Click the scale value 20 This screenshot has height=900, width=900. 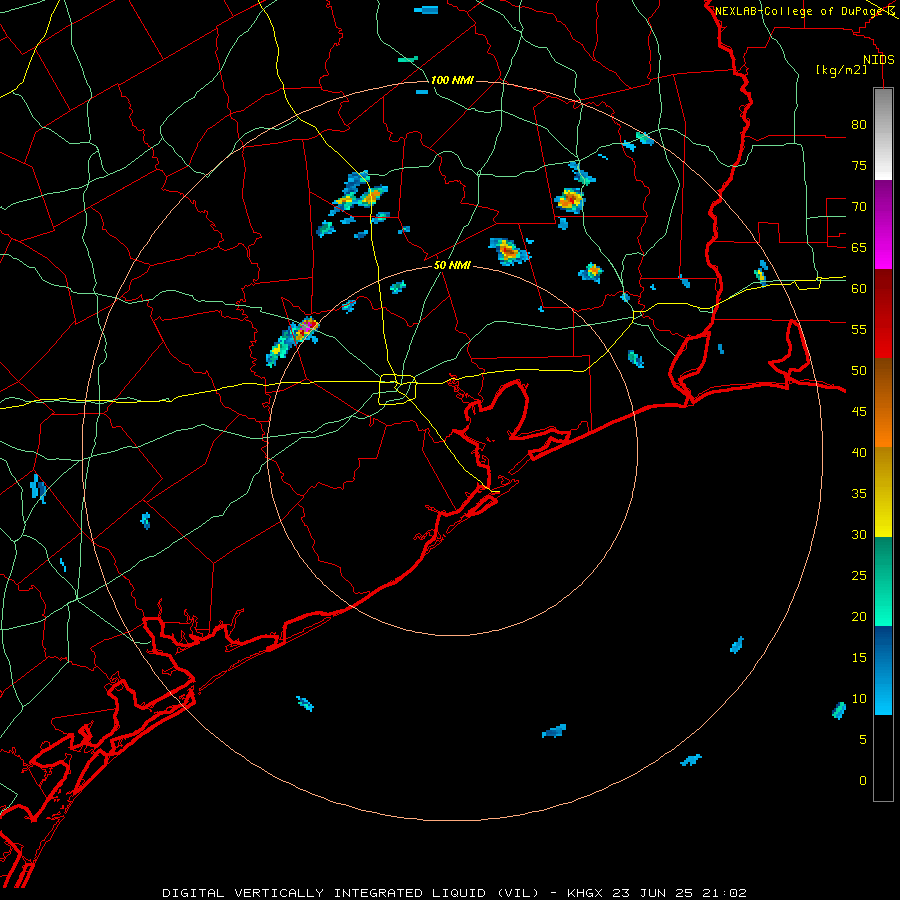(859, 616)
